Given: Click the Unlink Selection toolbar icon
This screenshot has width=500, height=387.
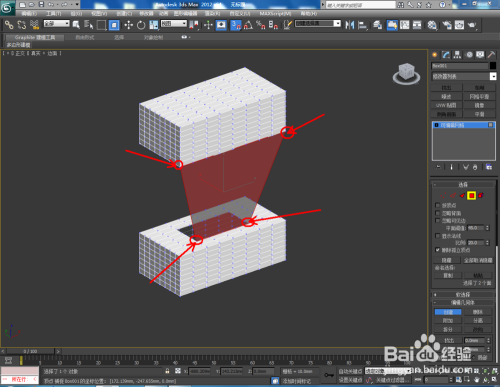Looking at the screenshot, I should [x=22, y=25].
